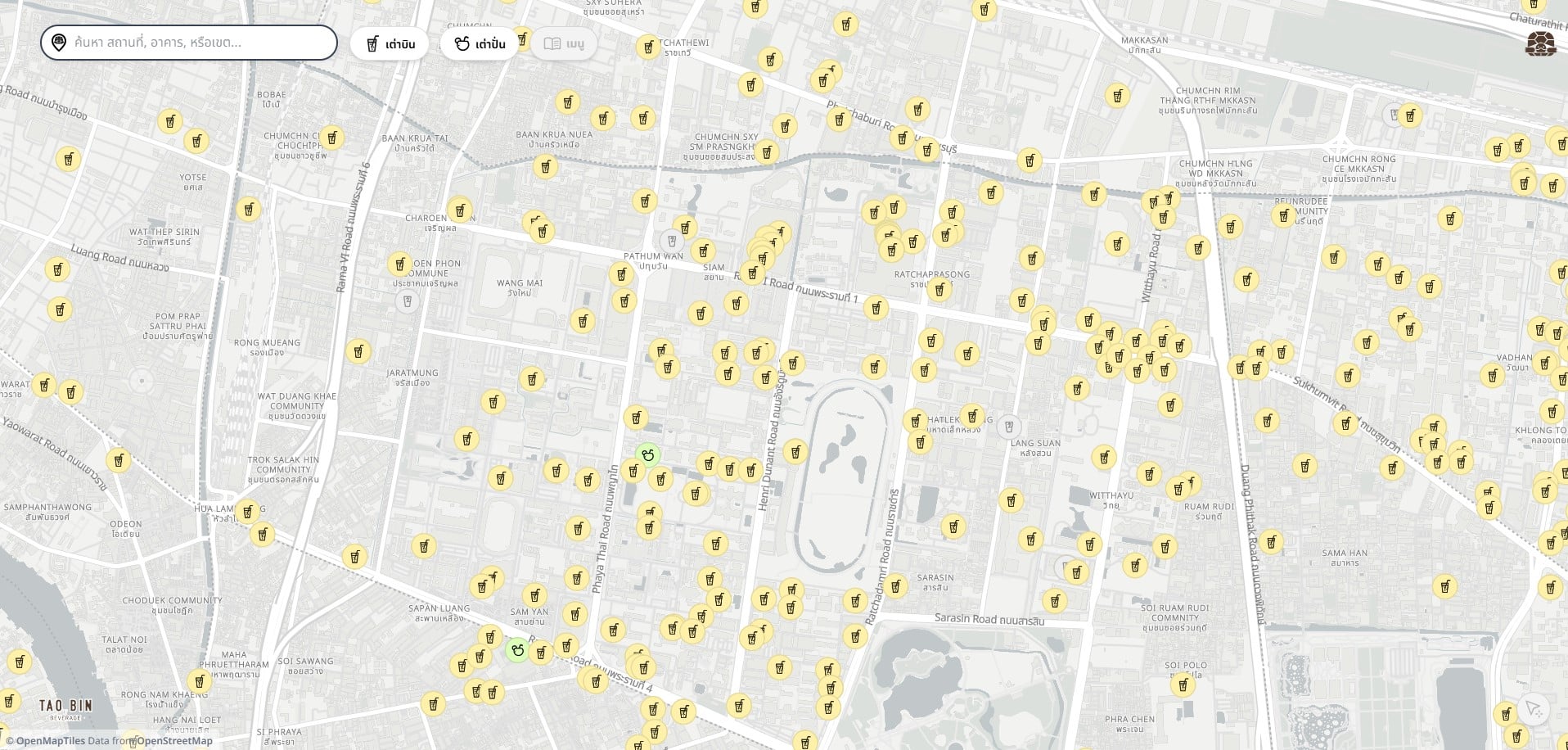1568x750 pixels.
Task: Open the เมนู menu button
Action: point(564,43)
